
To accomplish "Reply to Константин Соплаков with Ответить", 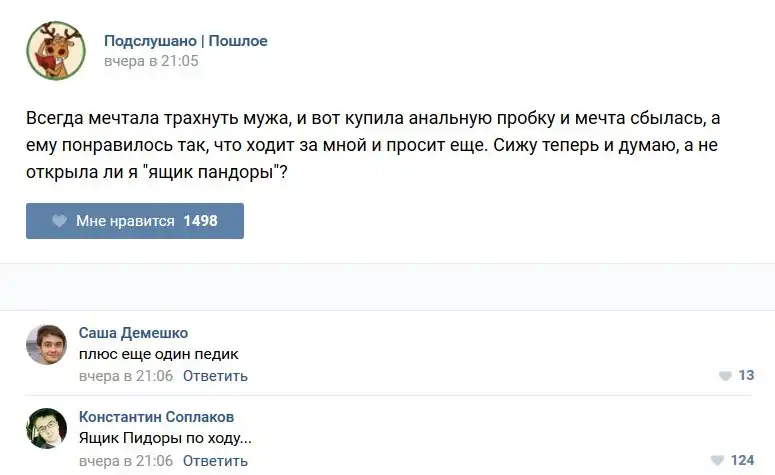I will pyautogui.click(x=215, y=460).
